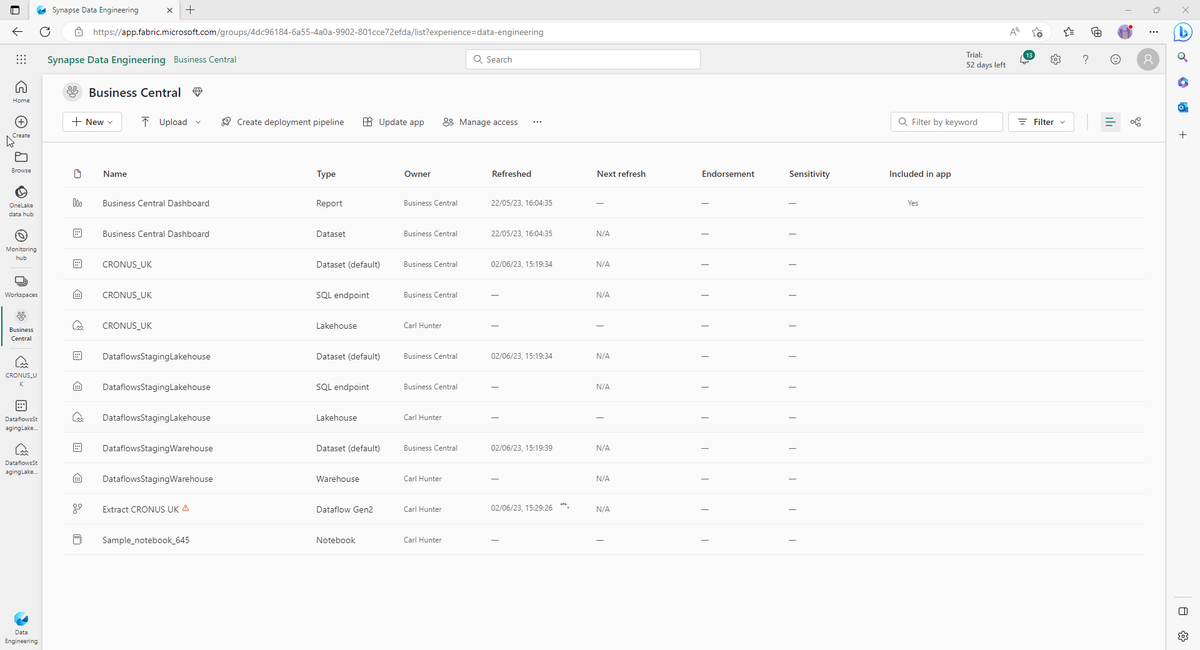The height and width of the screenshot is (650, 1200).
Task: Click the Dataflow Gen2 icon for Extract CRONUS UK
Action: click(x=77, y=509)
